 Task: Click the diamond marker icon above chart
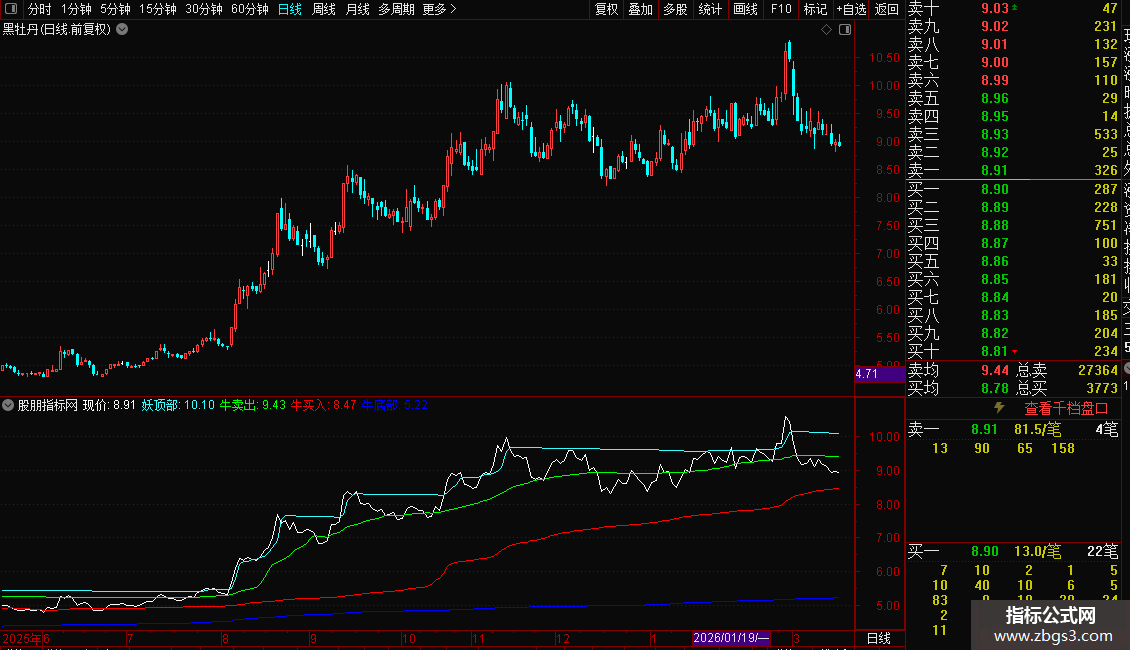(827, 30)
